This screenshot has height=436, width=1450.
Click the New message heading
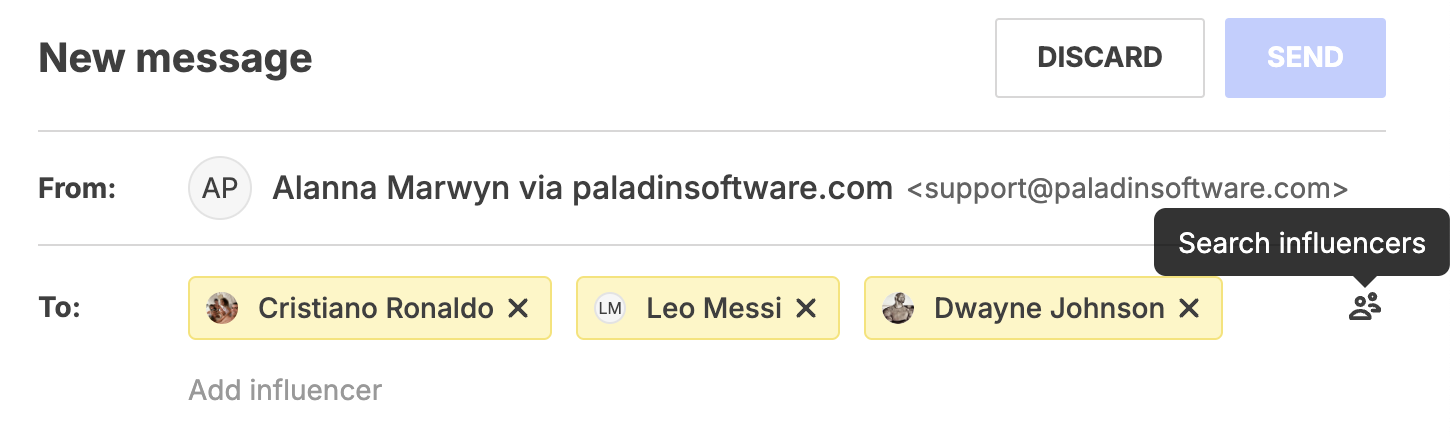tap(175, 58)
